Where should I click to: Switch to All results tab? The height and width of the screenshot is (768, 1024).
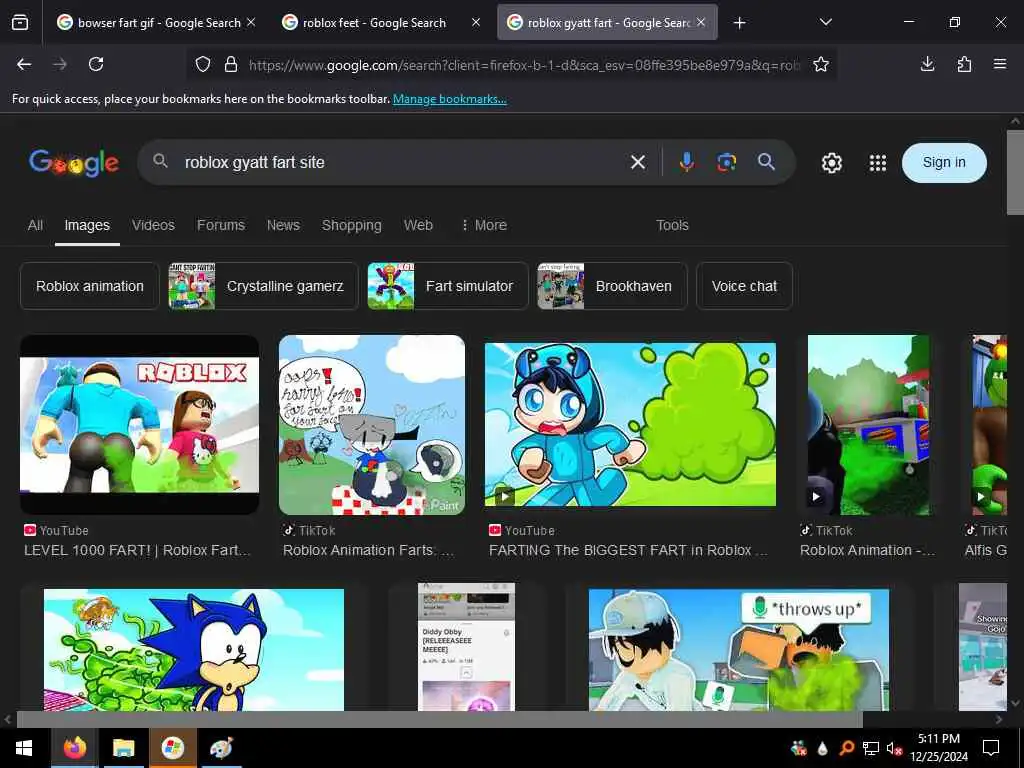click(35, 225)
